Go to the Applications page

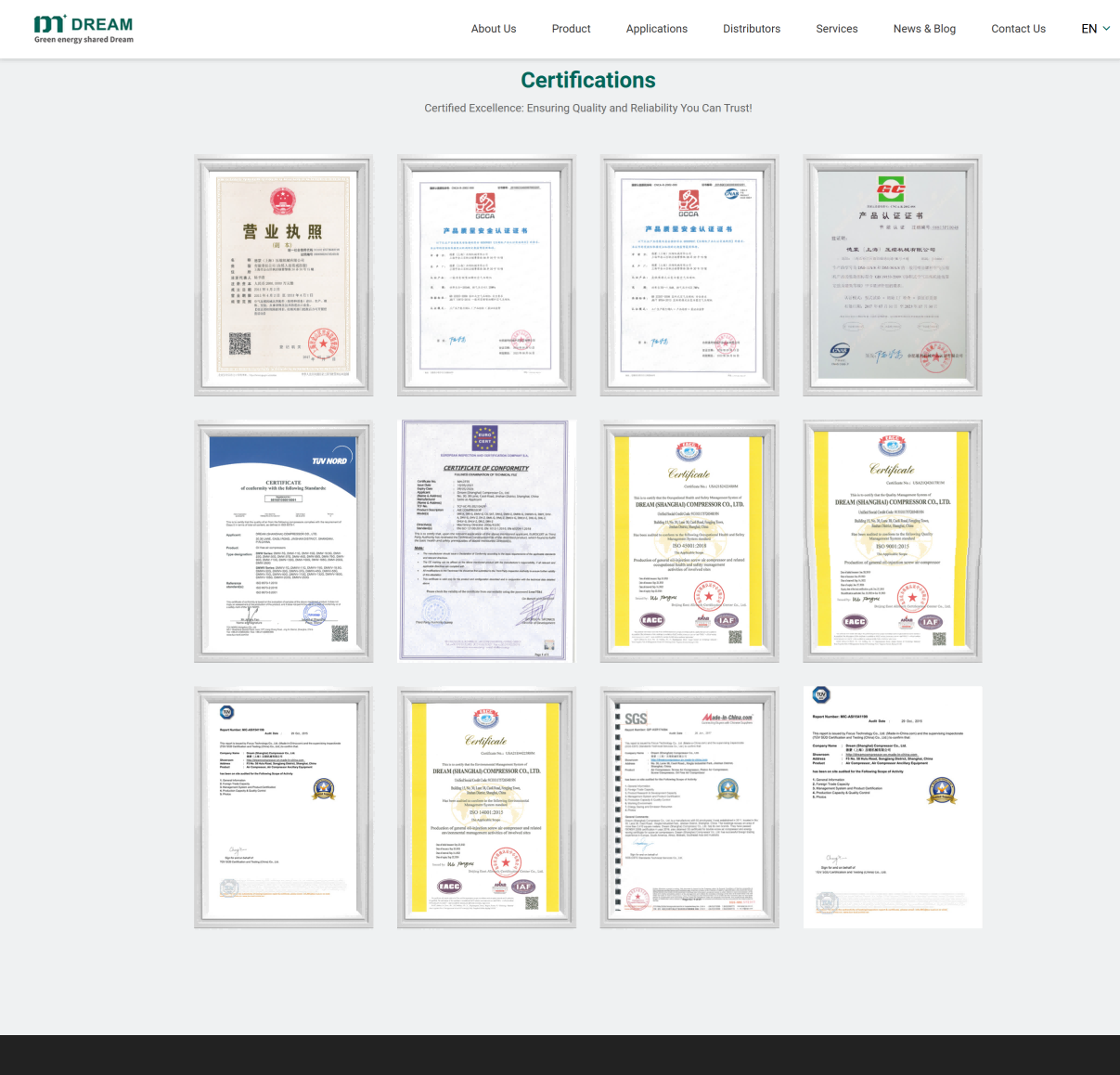pos(656,29)
